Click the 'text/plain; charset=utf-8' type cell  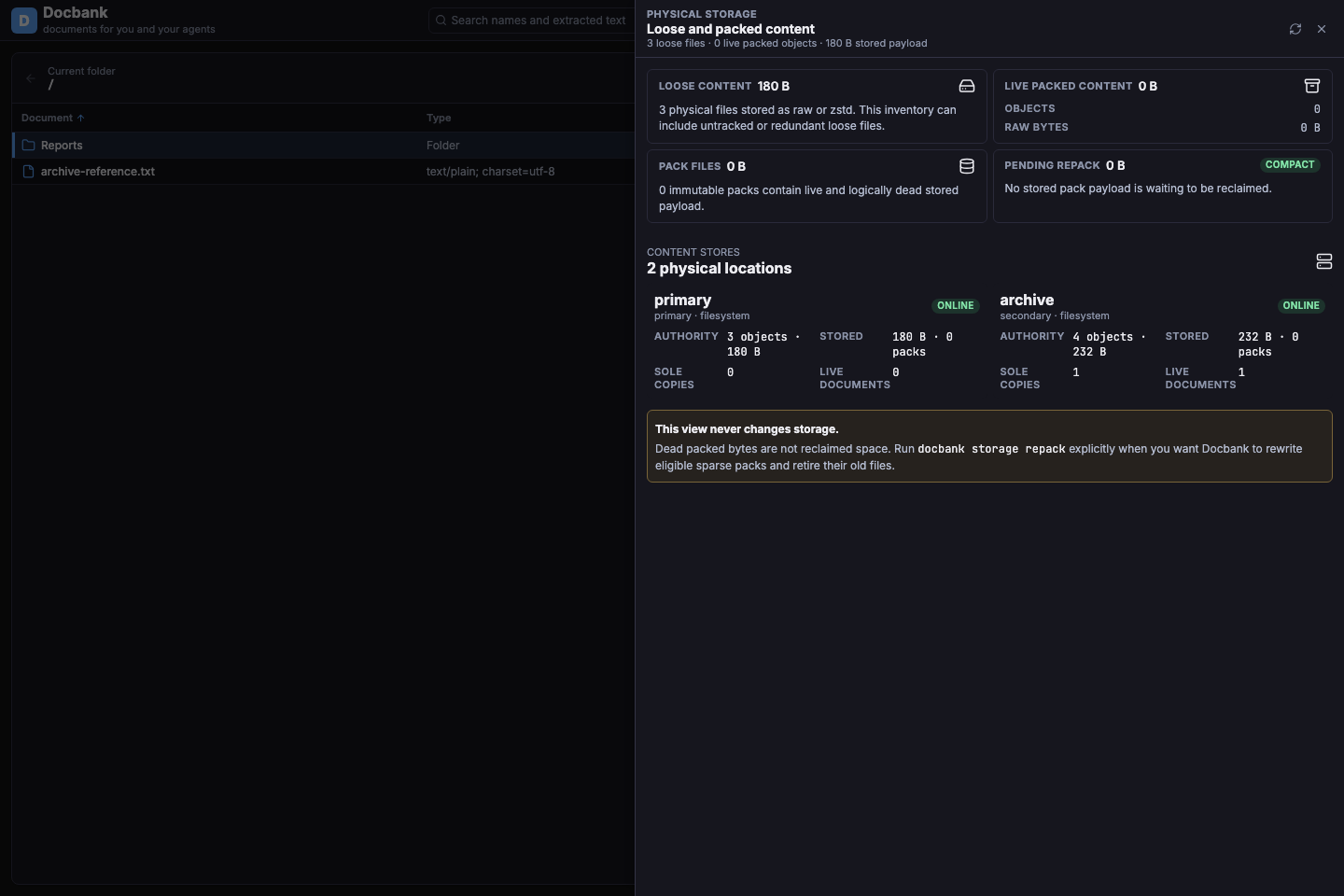[x=490, y=172]
